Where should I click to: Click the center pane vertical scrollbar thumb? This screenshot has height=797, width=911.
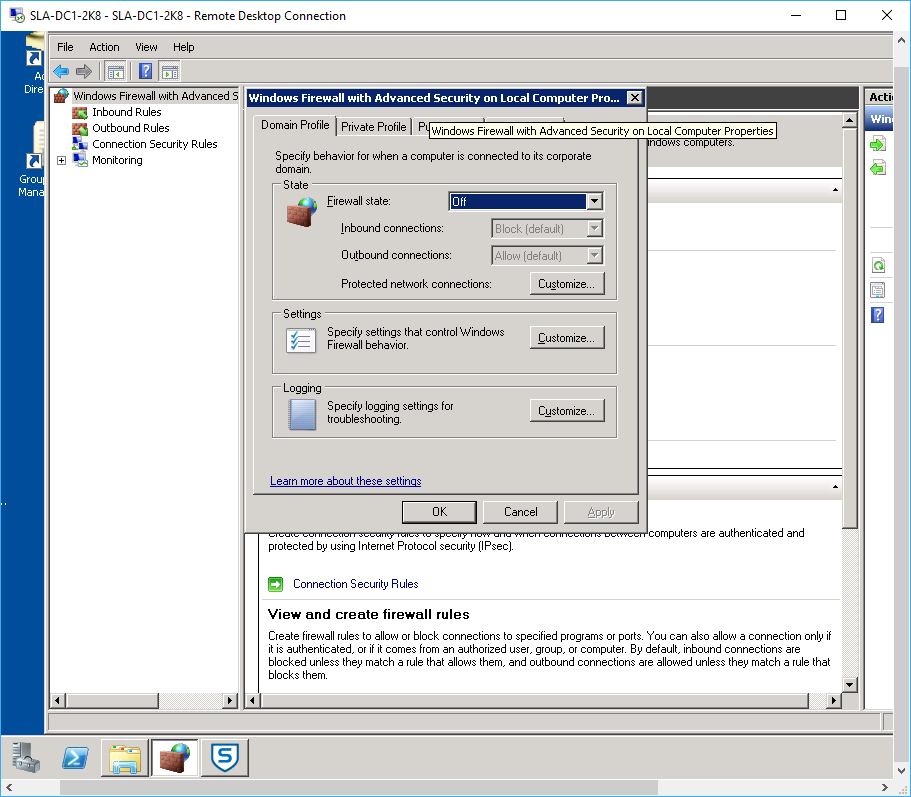tap(849, 328)
